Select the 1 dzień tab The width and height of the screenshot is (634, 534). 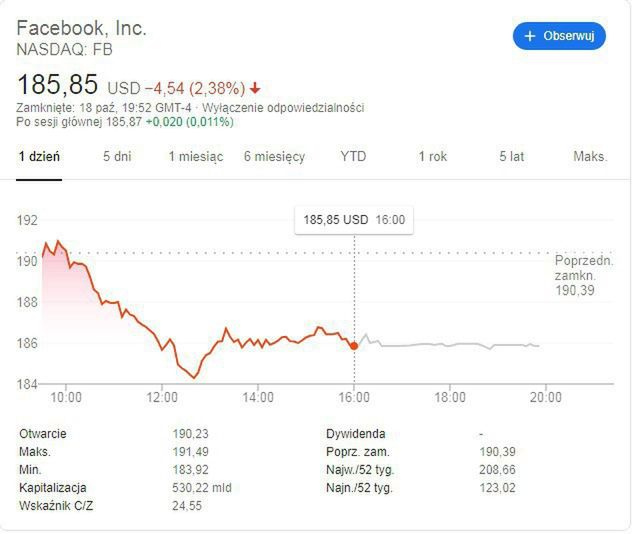[x=40, y=157]
